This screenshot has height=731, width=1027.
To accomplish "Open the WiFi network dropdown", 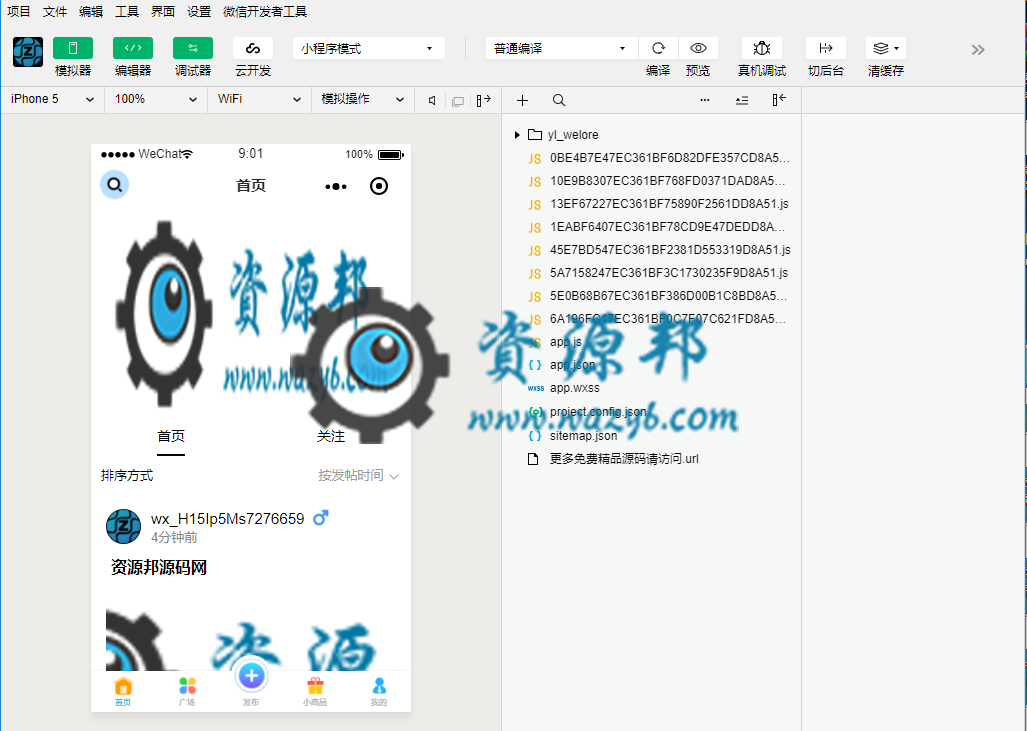I will click(259, 100).
